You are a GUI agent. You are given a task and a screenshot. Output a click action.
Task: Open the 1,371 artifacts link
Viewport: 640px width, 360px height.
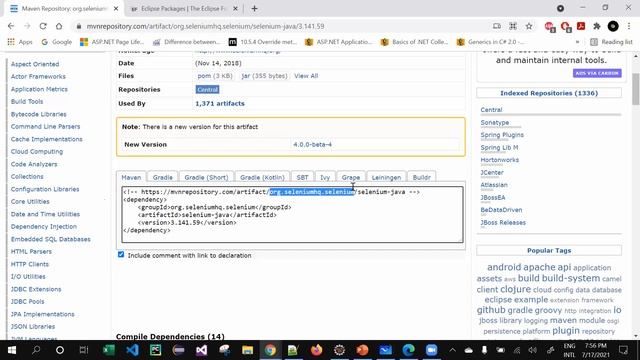point(220,104)
